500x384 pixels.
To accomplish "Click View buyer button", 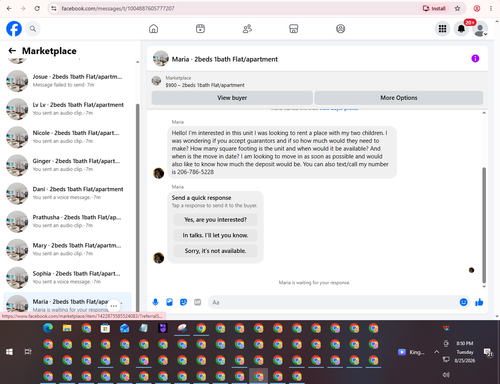I will click(x=232, y=98).
